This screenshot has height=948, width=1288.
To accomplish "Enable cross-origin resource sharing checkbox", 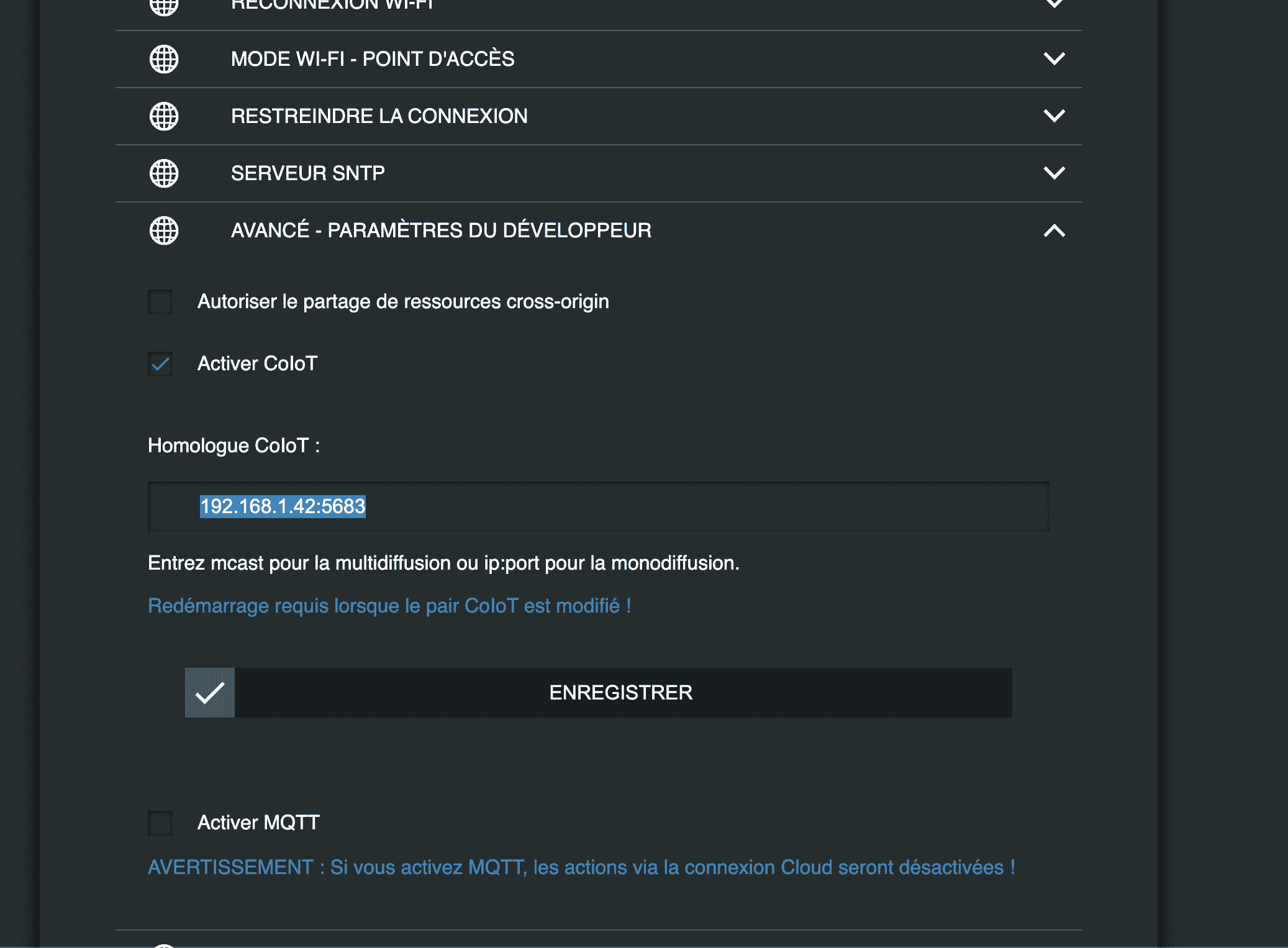I will coord(160,302).
